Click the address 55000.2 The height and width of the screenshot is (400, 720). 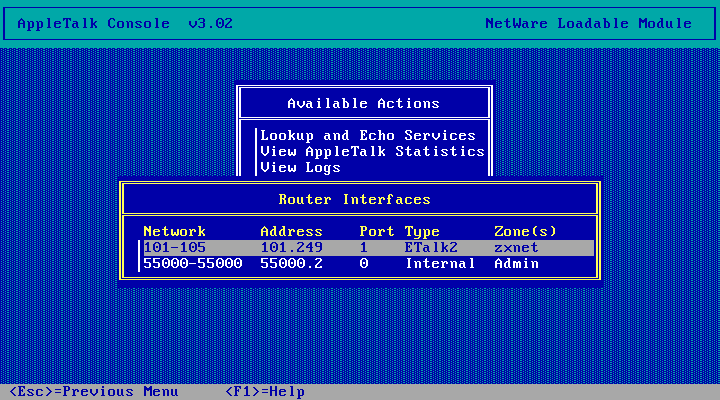pyautogui.click(x=291, y=264)
